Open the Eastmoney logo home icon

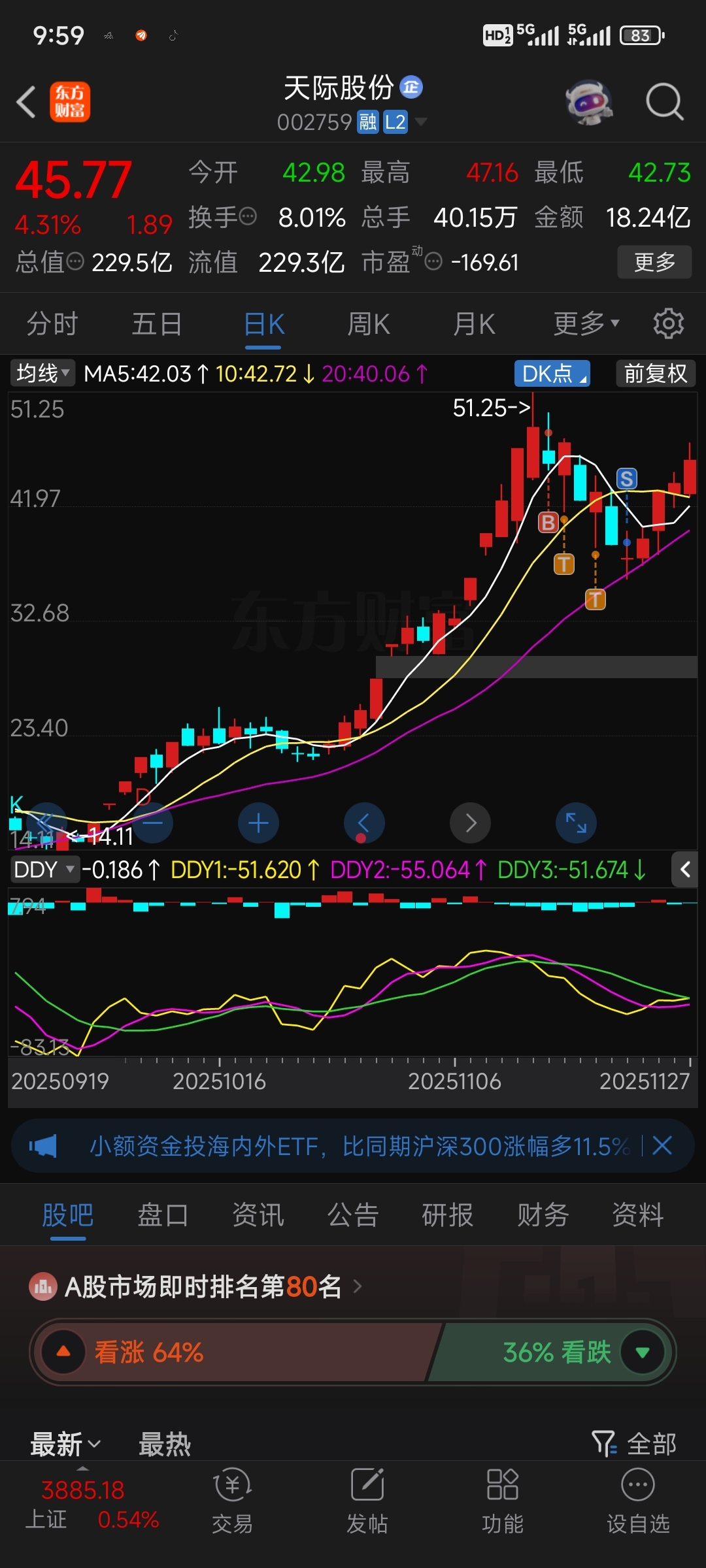[70, 102]
